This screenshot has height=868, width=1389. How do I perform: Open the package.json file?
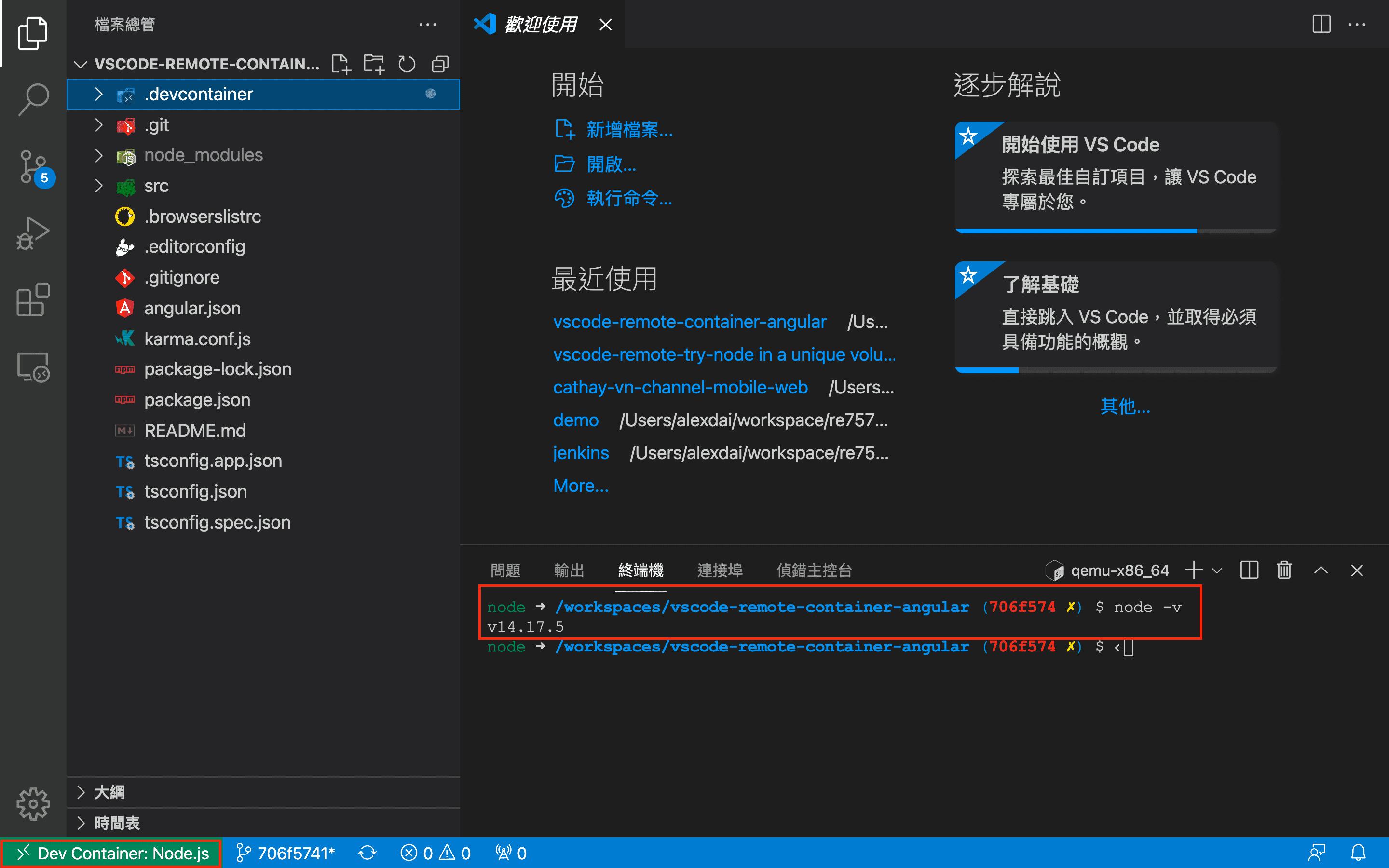[x=263, y=400]
